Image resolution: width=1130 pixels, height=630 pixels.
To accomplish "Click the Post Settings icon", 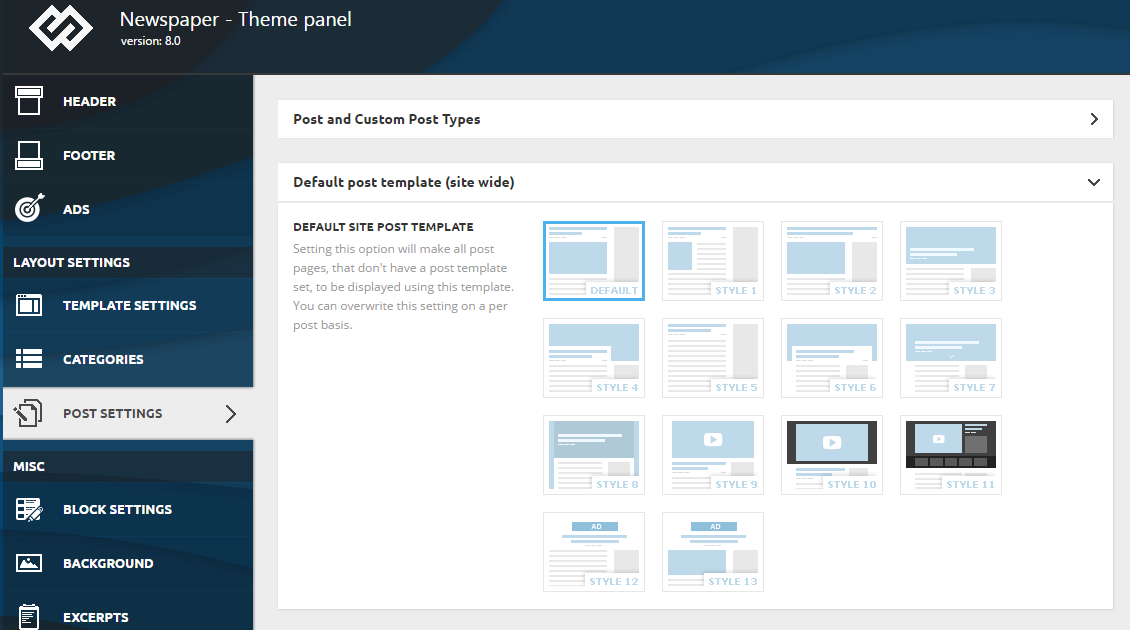I will 27,413.
